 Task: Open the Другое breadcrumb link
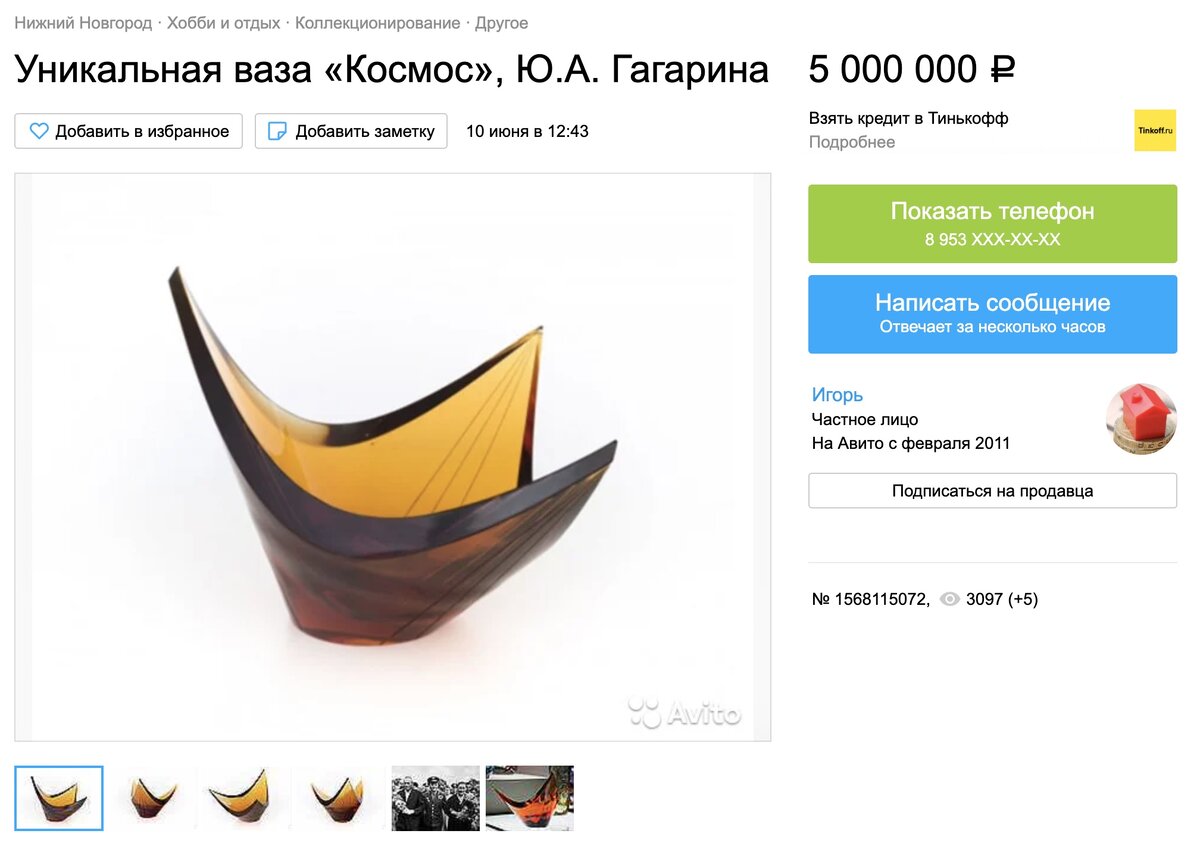point(502,22)
